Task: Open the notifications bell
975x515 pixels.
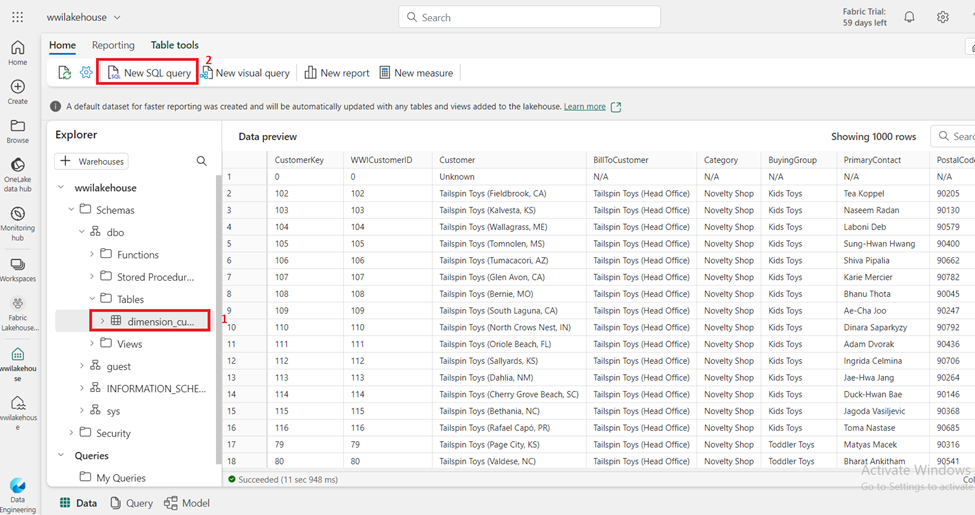Action: (x=909, y=17)
